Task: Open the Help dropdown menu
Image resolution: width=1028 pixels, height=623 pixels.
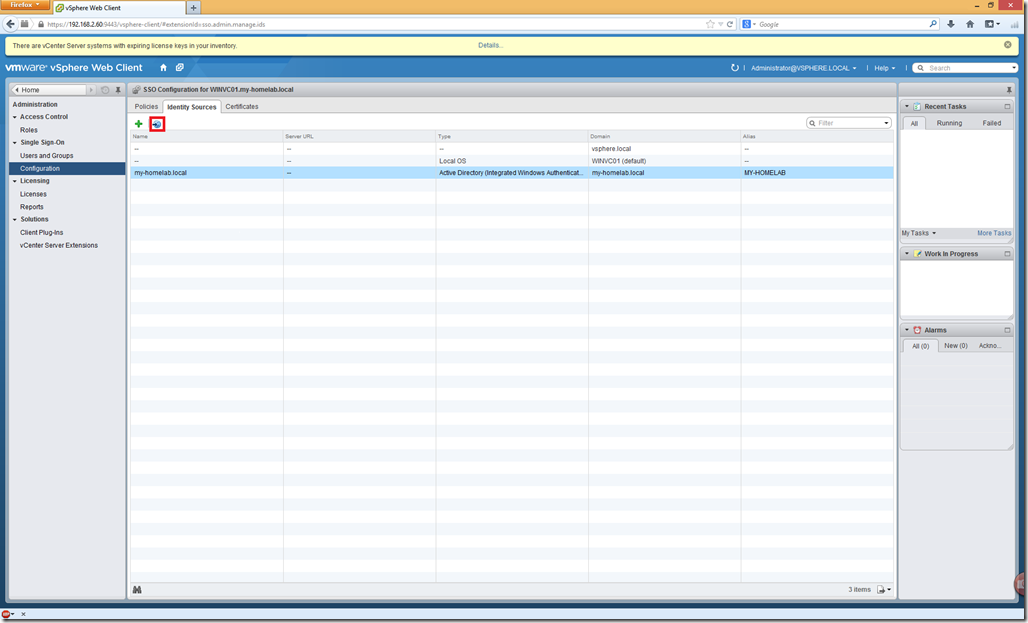Action: pyautogui.click(x=884, y=68)
